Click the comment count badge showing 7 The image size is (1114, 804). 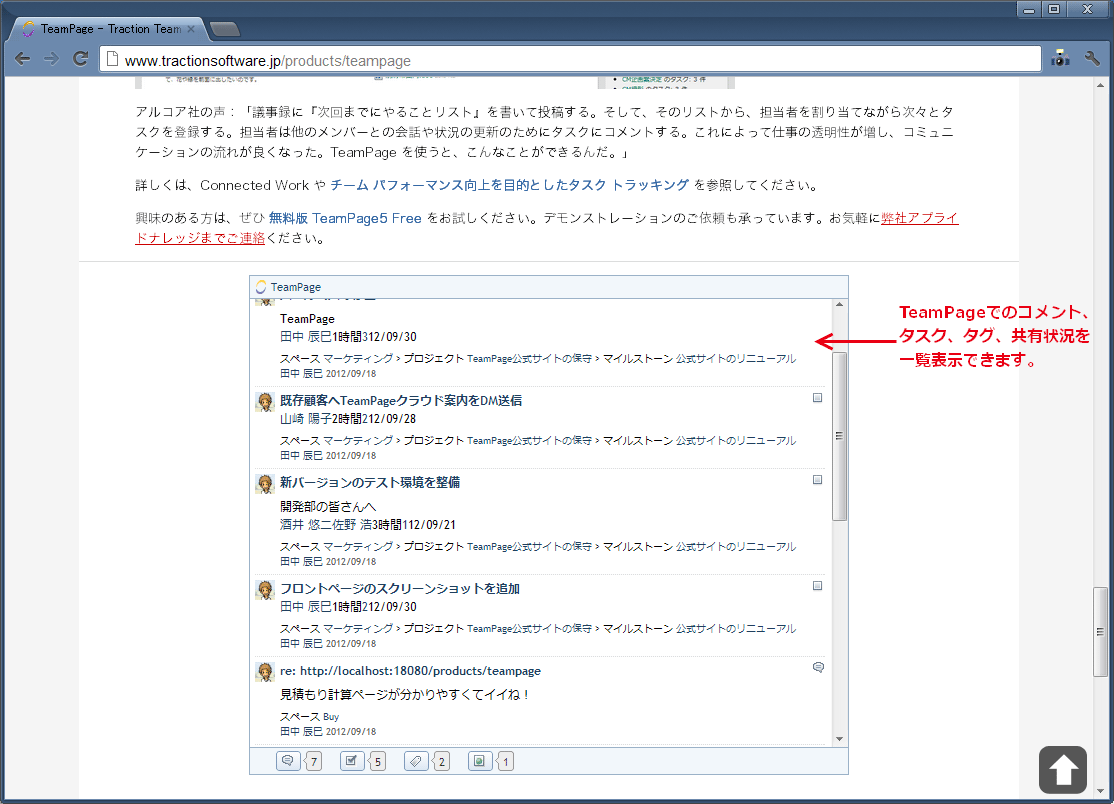coord(313,761)
